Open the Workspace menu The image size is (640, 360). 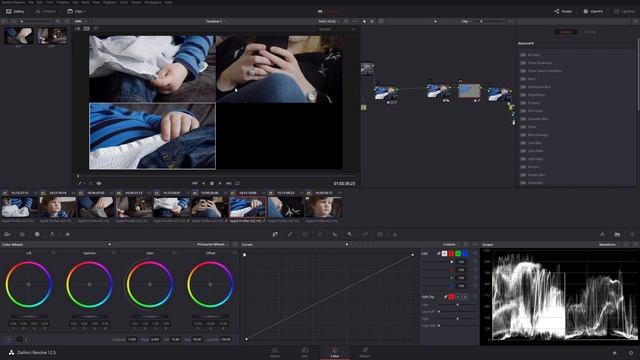tap(153, 2)
